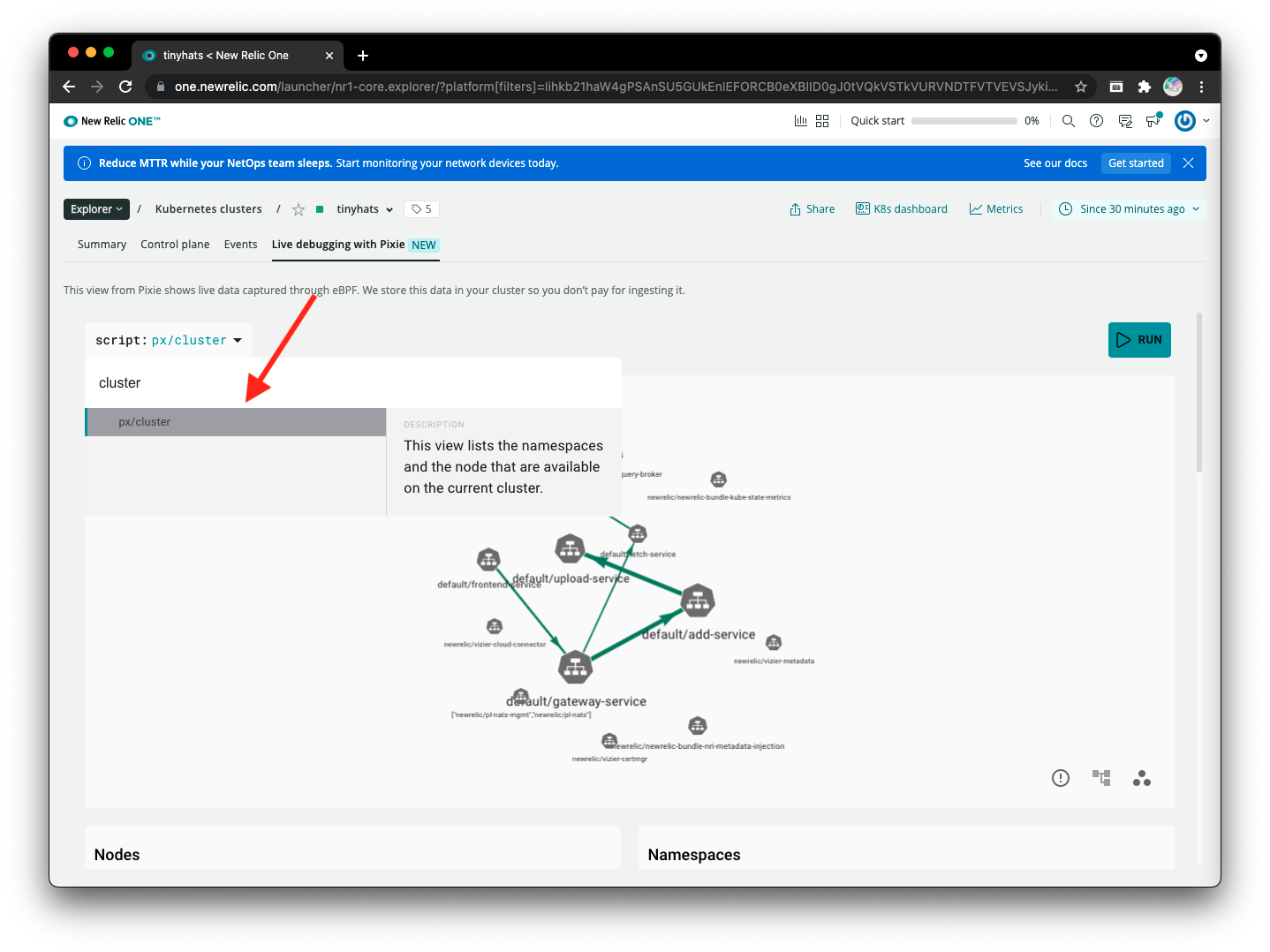Open the Since 30 minutes ago time picker
This screenshot has width=1270, height=952.
coord(1130,209)
